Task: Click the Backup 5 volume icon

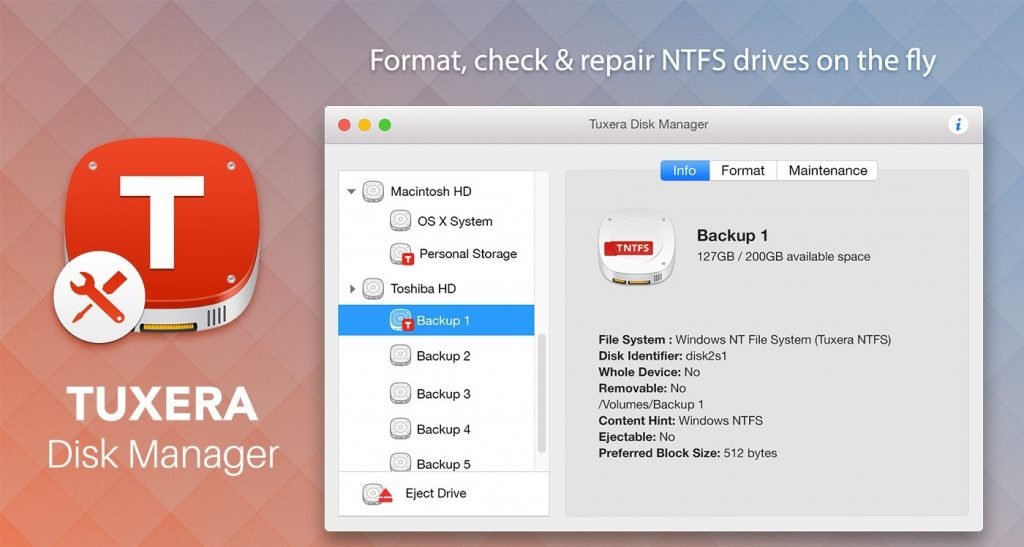Action: tap(400, 463)
